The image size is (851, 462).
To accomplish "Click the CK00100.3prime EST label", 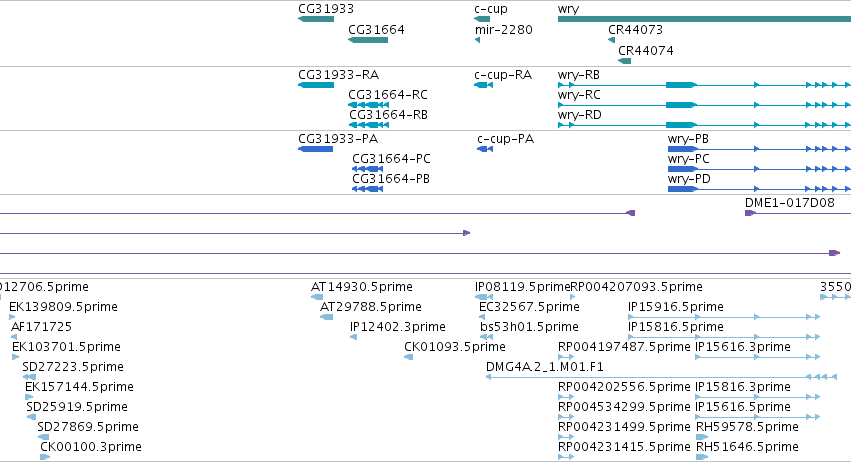I will pos(91,447).
